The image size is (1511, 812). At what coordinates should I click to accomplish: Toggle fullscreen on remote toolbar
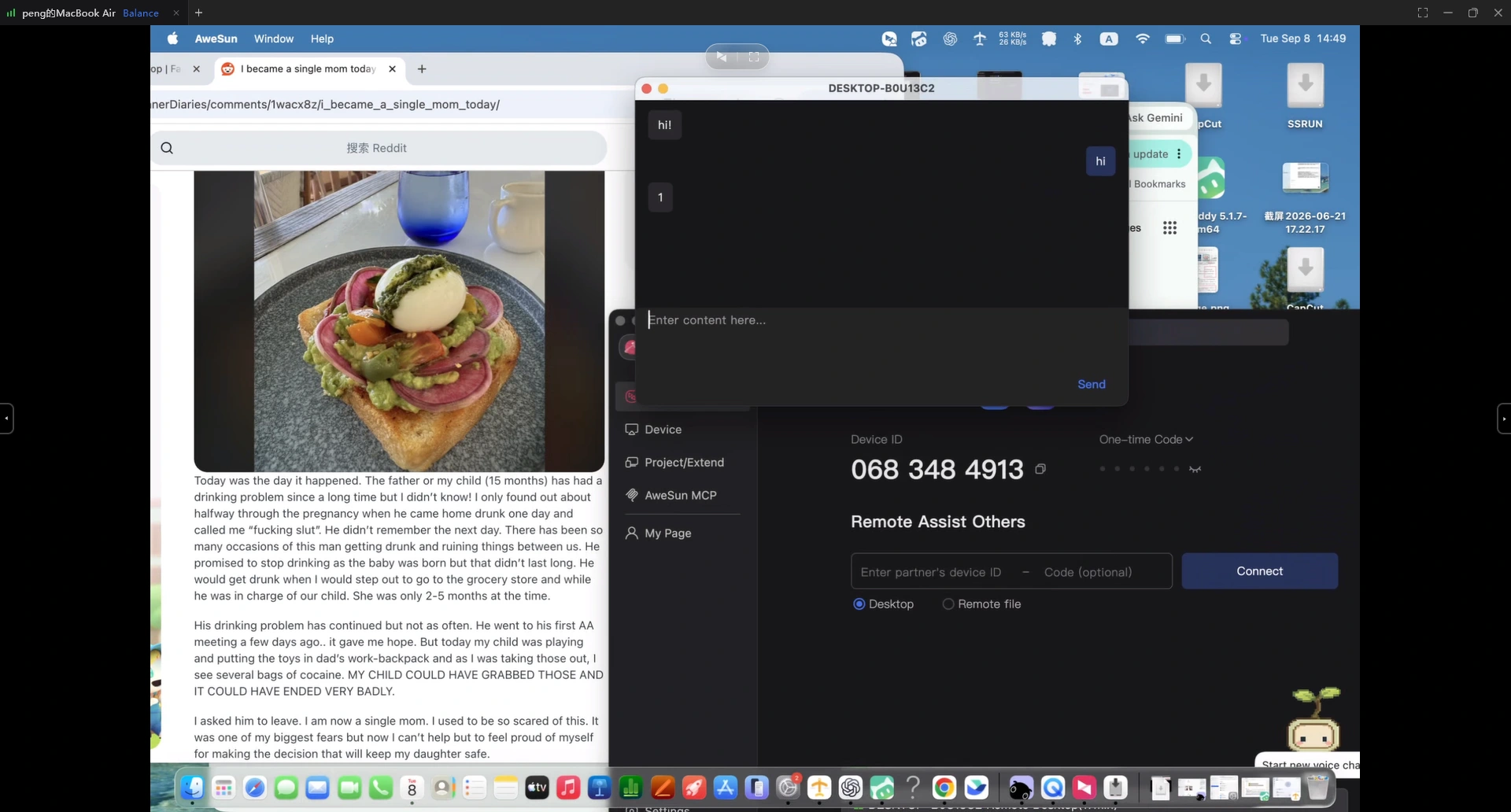pos(754,57)
